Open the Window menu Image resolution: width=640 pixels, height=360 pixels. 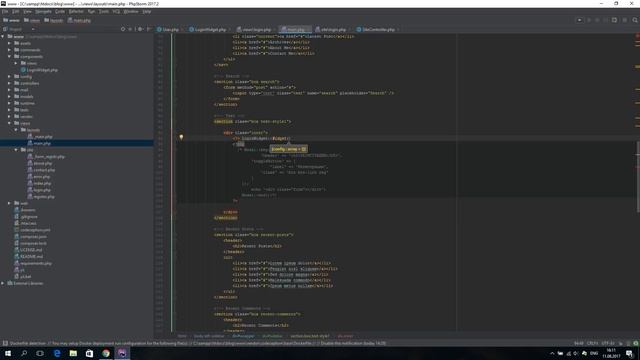pos(131,11)
